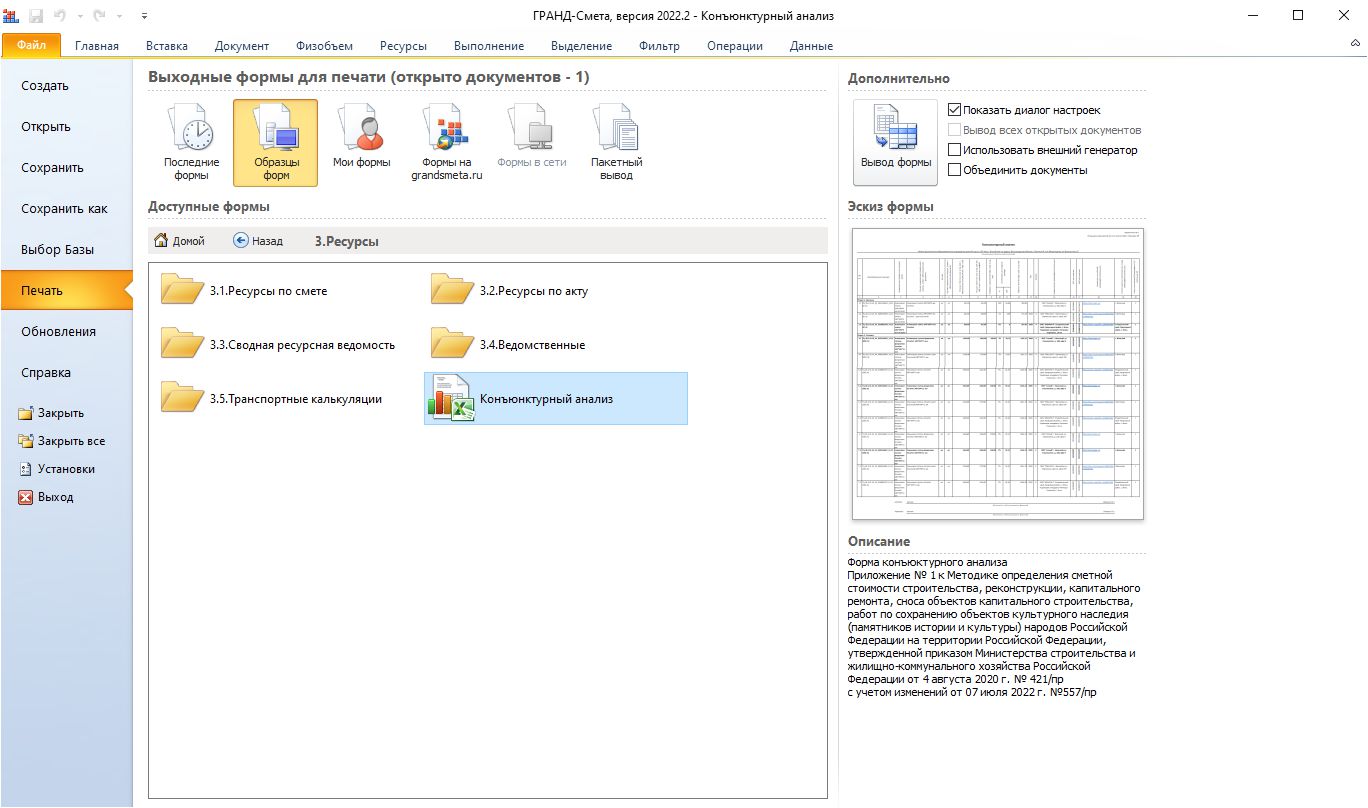This screenshot has width=1368, height=808.
Task: Open Формы на grandsmeta.ru icon
Action: point(446,142)
